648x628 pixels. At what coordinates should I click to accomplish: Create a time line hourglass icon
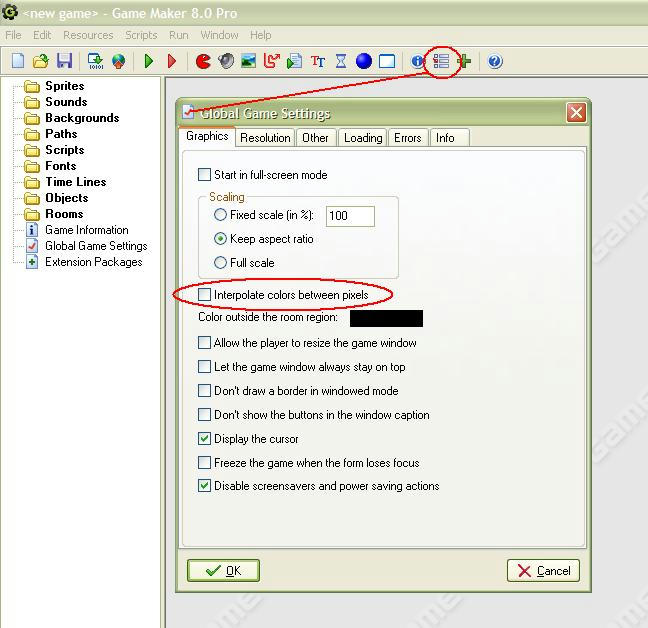coord(341,61)
